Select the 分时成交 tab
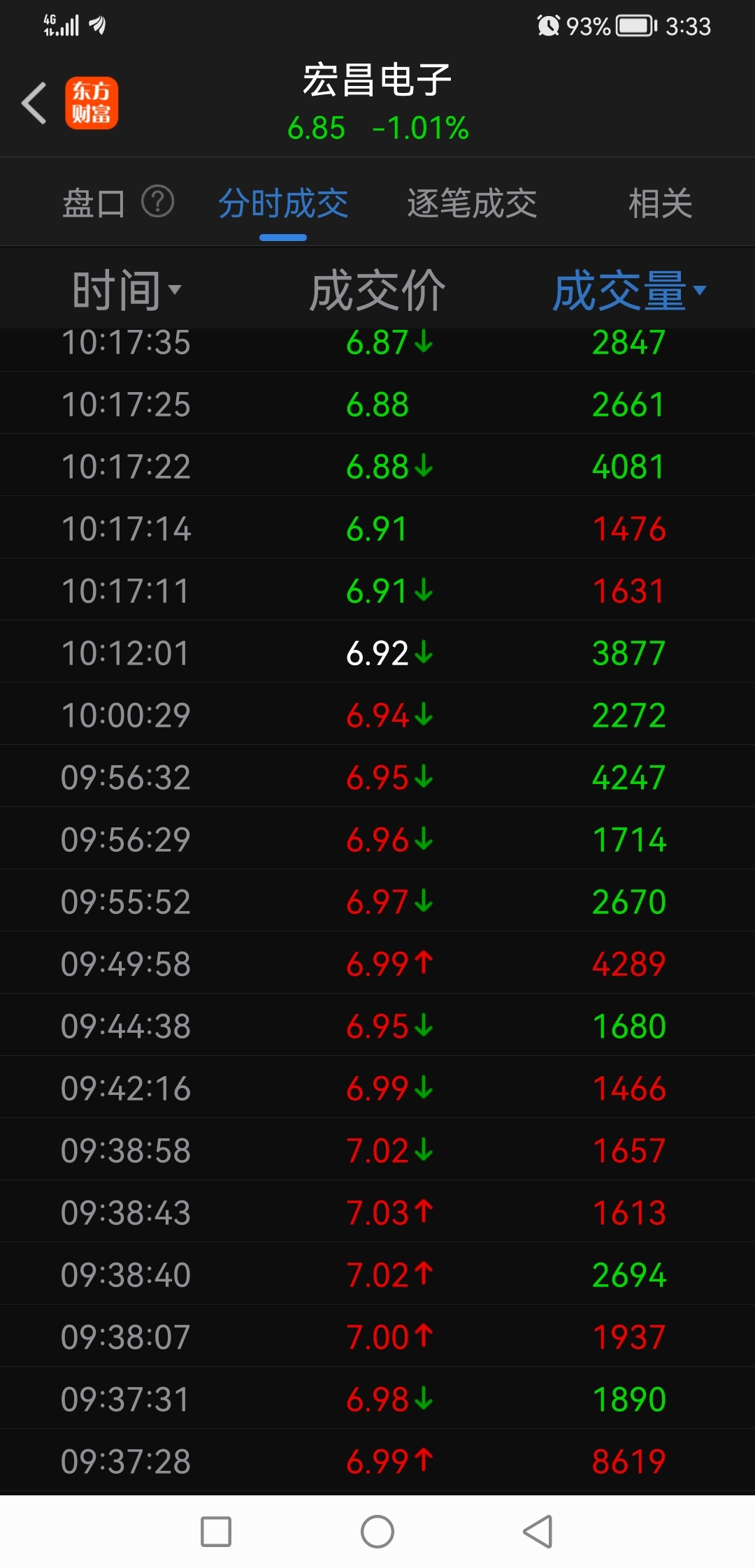 coord(283,203)
